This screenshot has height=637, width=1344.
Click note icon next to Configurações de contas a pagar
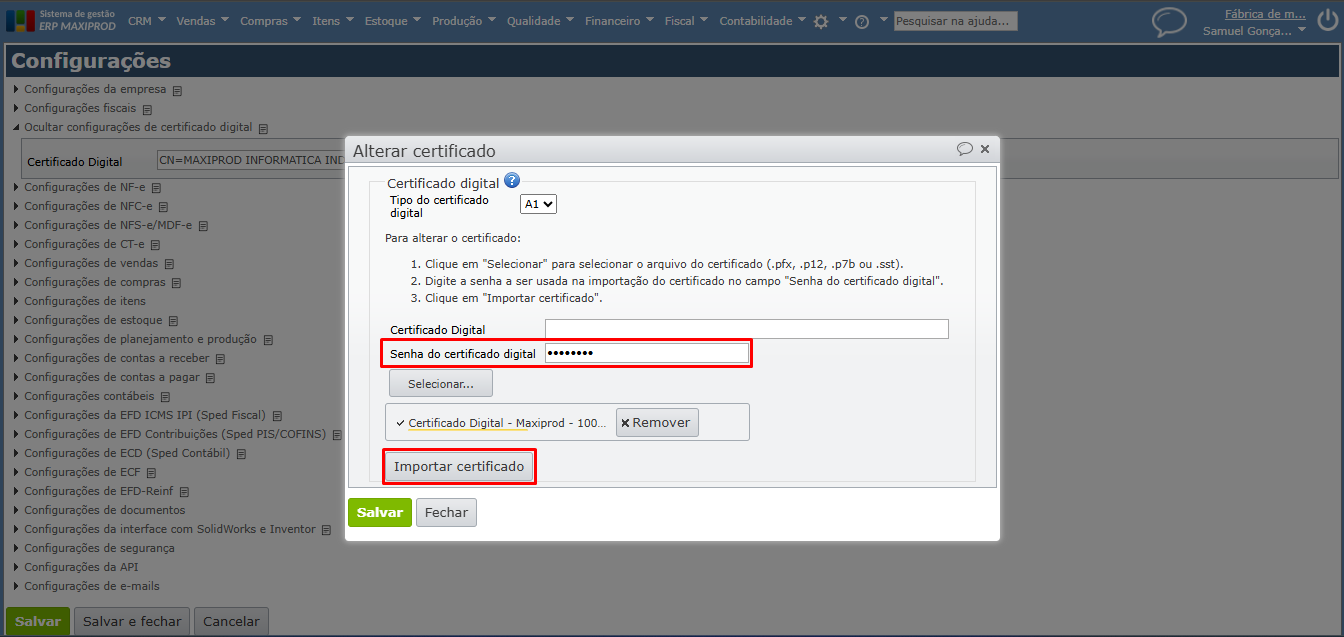[209, 378]
